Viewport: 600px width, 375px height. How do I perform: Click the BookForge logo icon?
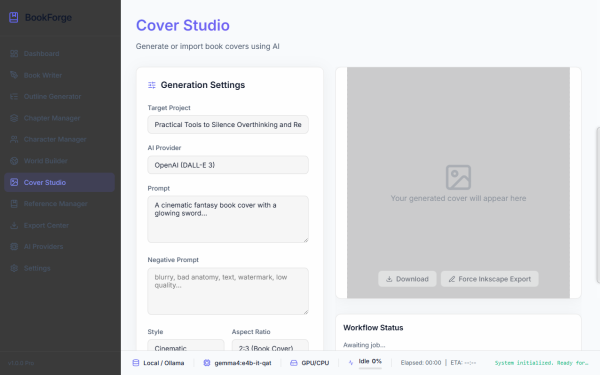(14, 17)
